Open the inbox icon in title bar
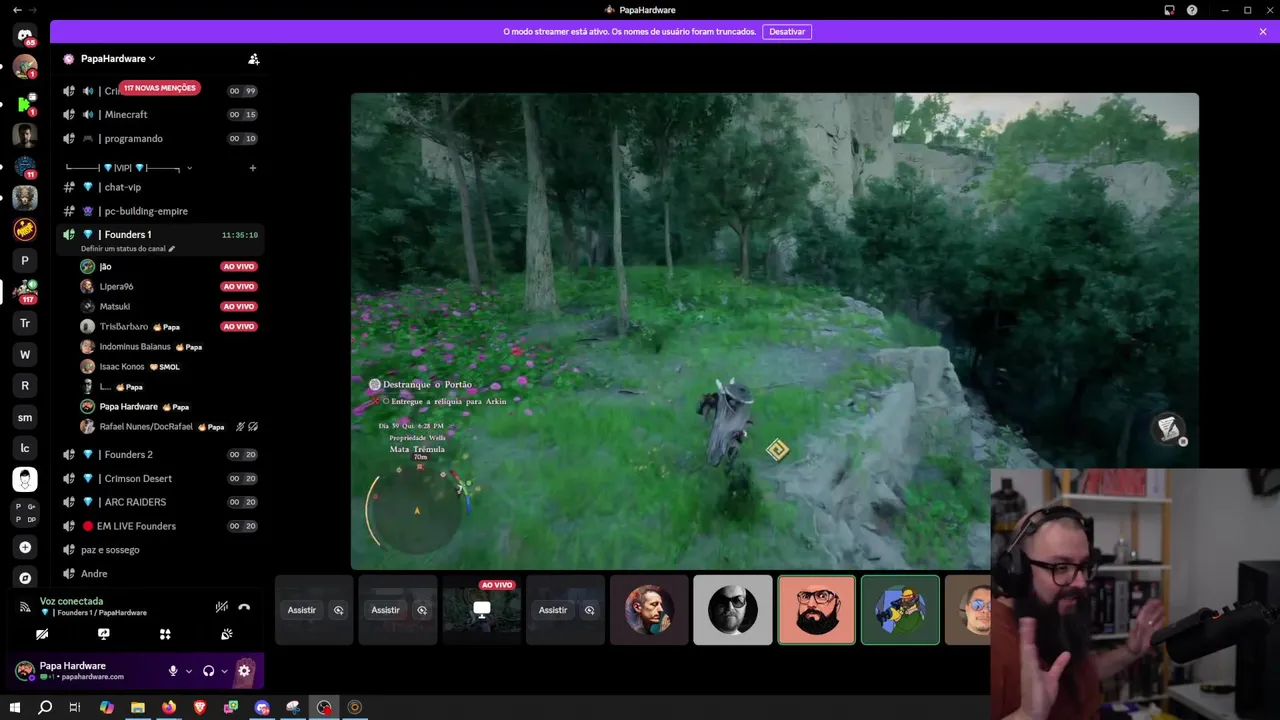 pos(1169,10)
